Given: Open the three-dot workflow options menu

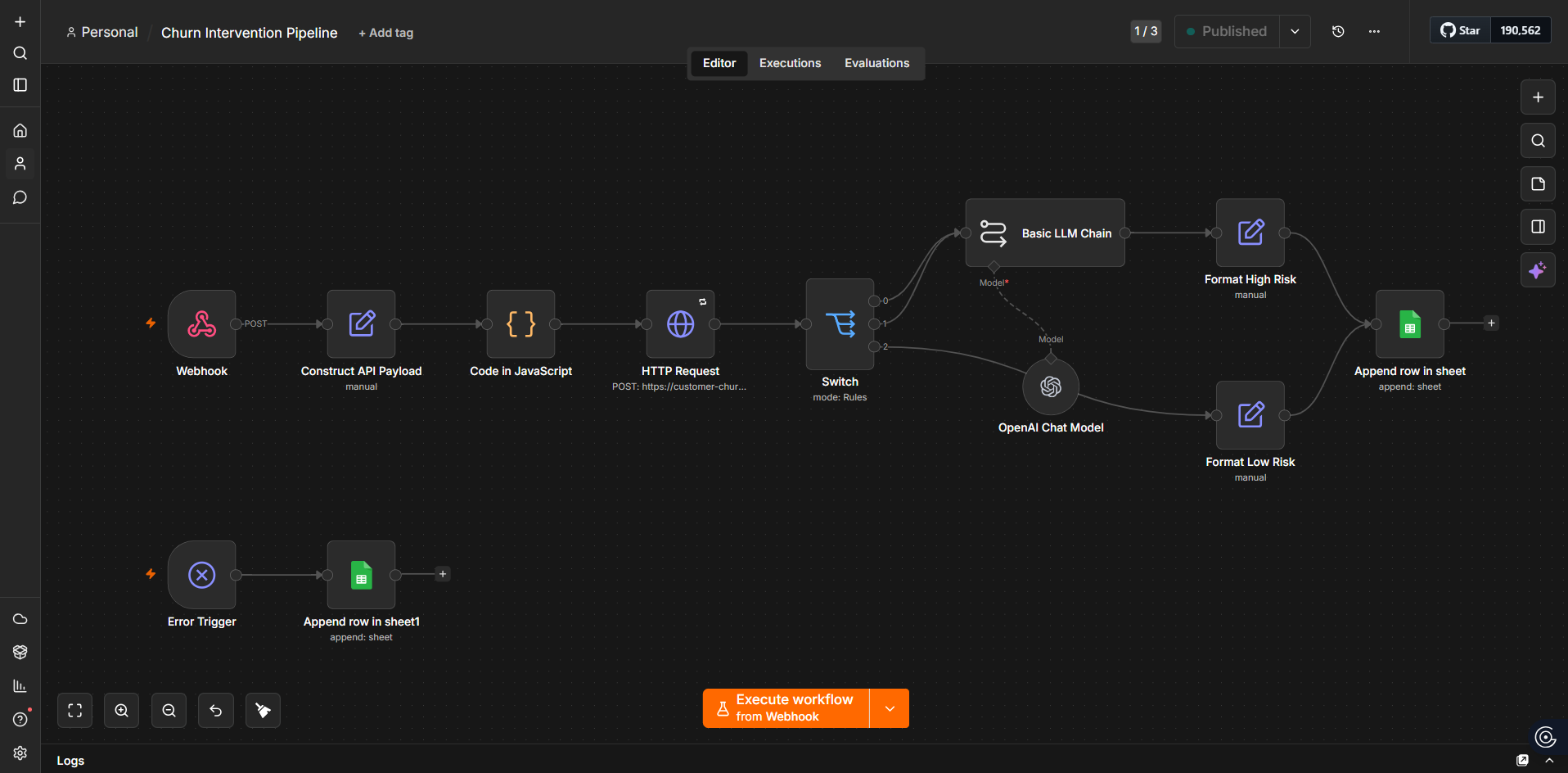Looking at the screenshot, I should (x=1374, y=31).
